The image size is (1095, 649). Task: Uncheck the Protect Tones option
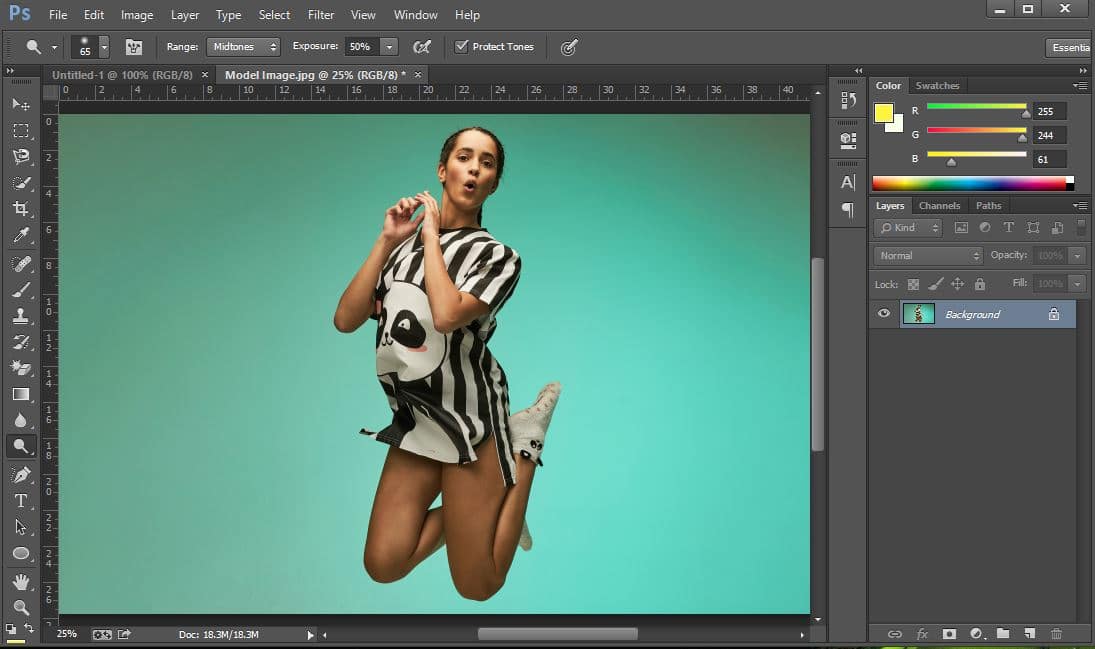coord(461,46)
